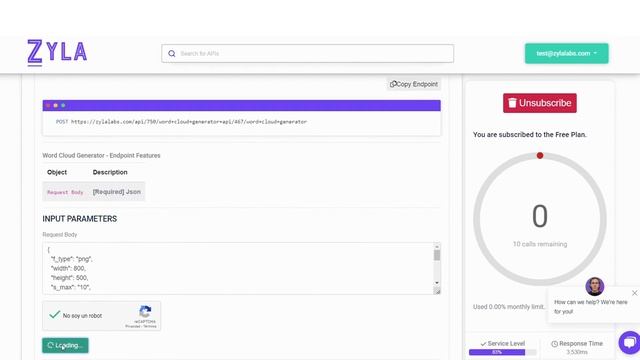Click the Loading button
The height and width of the screenshot is (360, 640).
[x=65, y=345]
